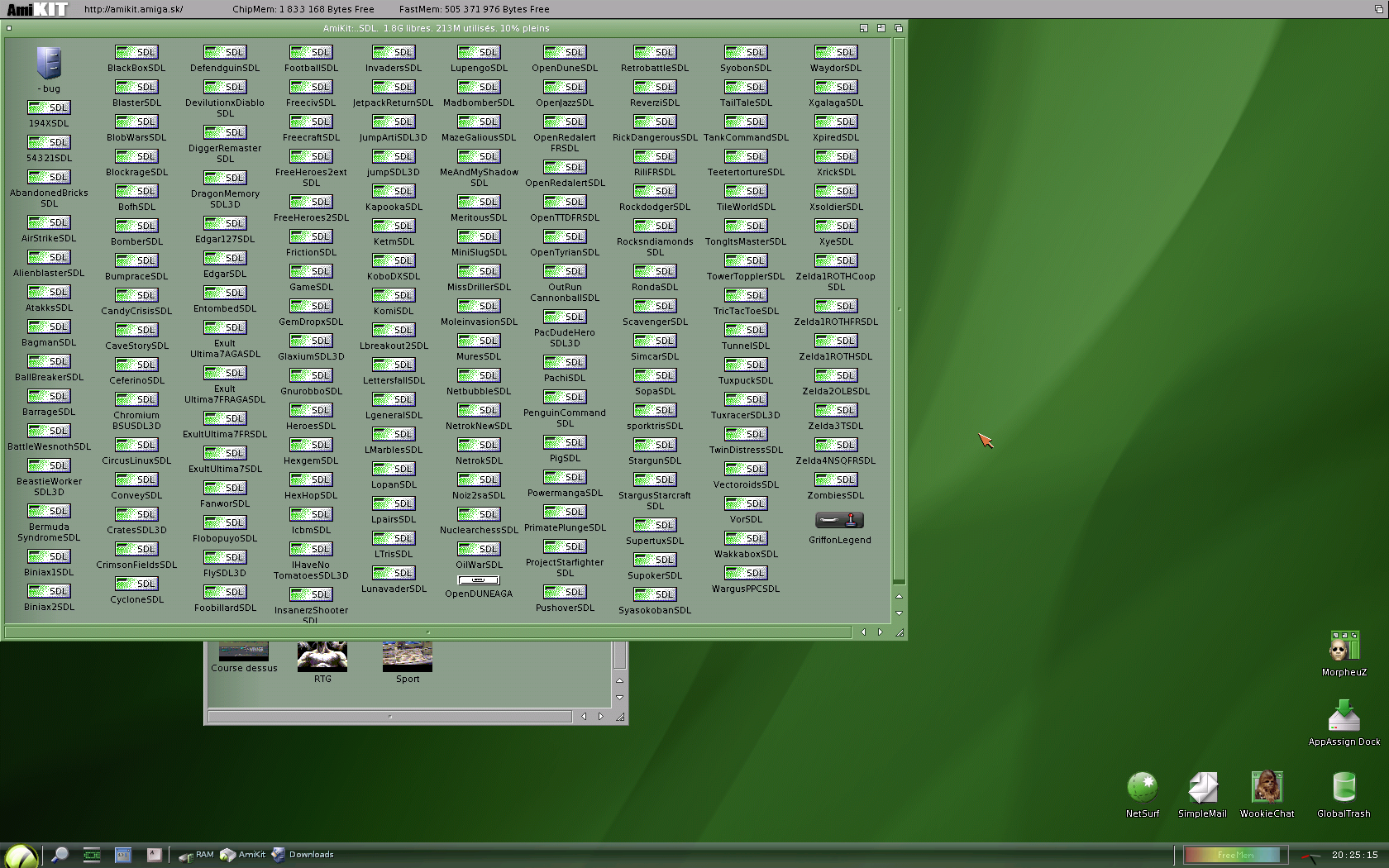Launch WookieChat desktop icon
1389x868 pixels.
(x=1267, y=787)
